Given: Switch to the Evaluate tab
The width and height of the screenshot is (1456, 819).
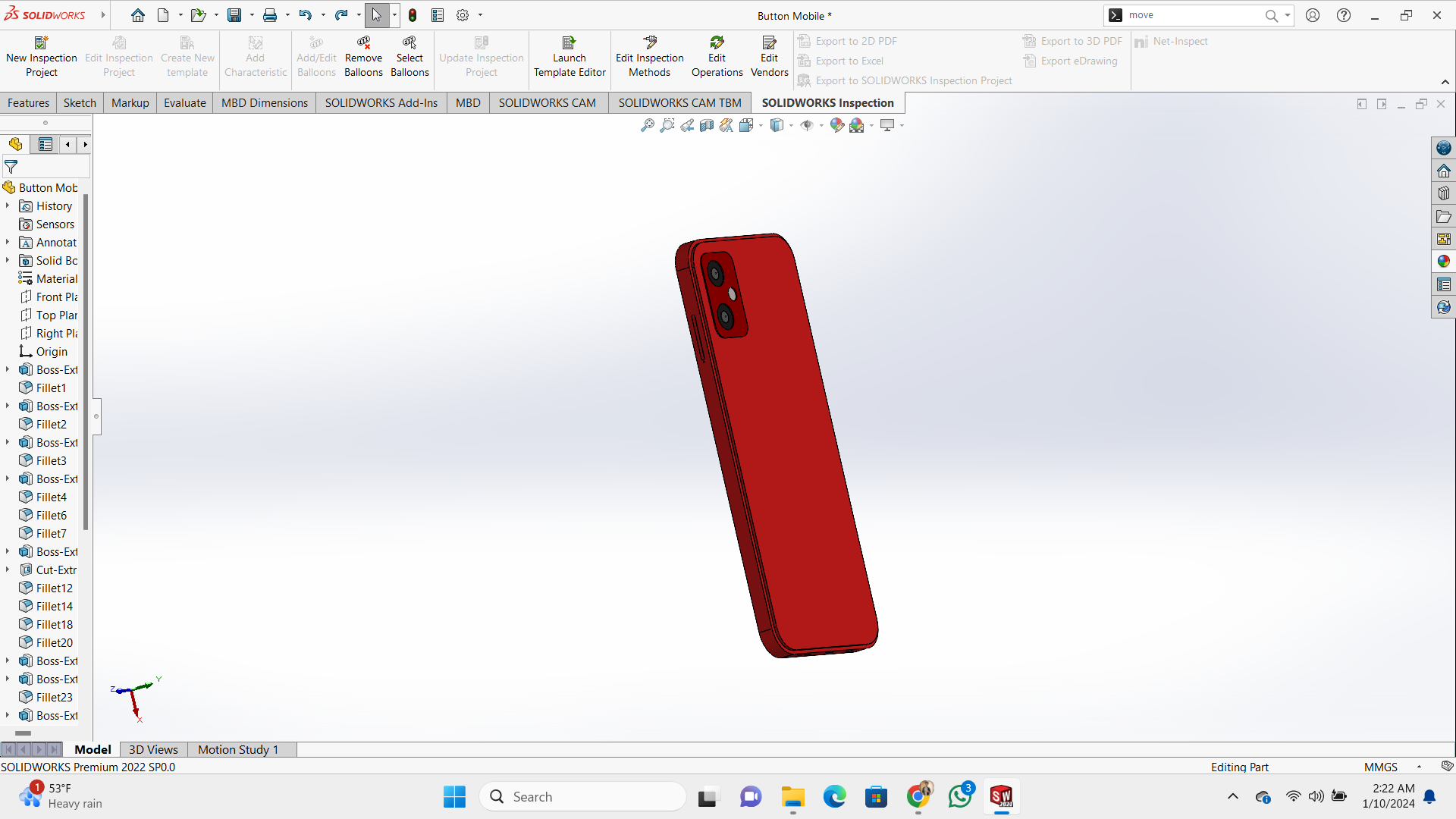Looking at the screenshot, I should [x=184, y=103].
